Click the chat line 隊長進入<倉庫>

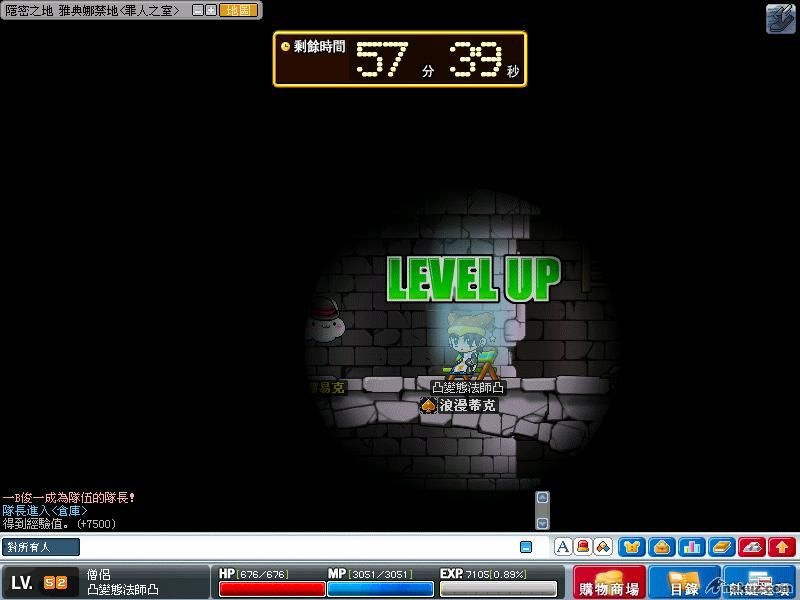45,511
